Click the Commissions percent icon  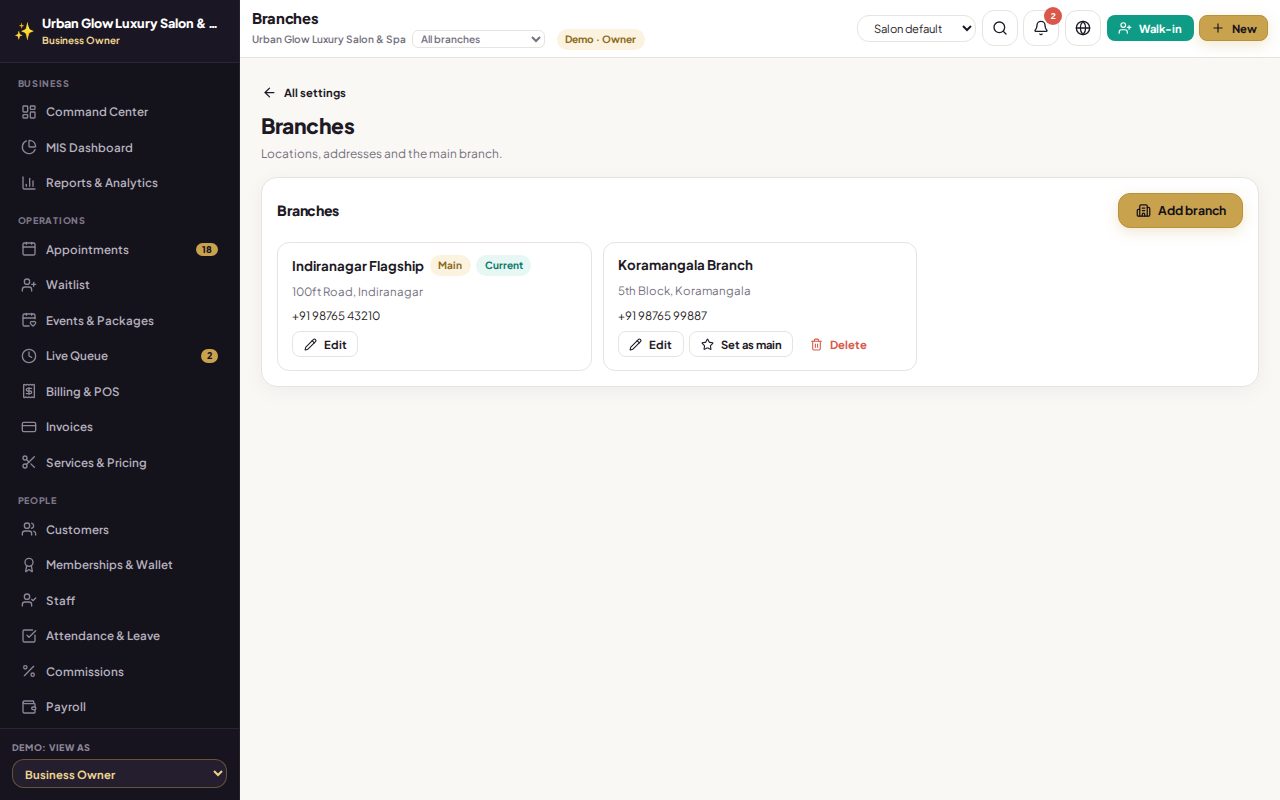[29, 671]
